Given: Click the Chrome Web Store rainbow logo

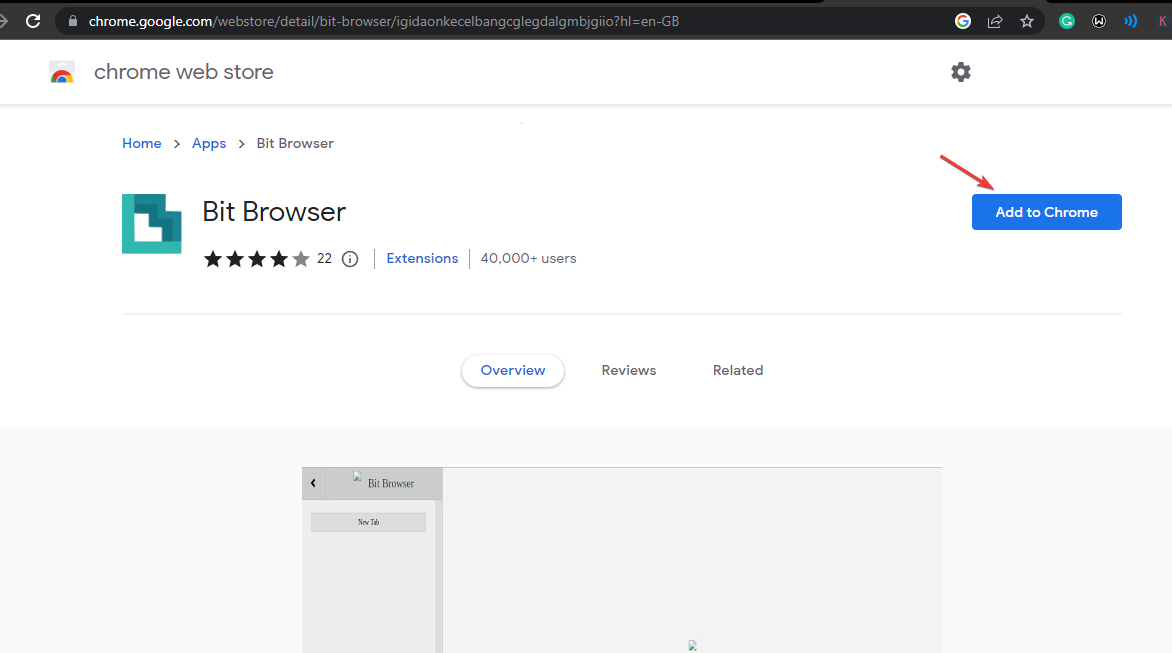Looking at the screenshot, I should [x=62, y=72].
